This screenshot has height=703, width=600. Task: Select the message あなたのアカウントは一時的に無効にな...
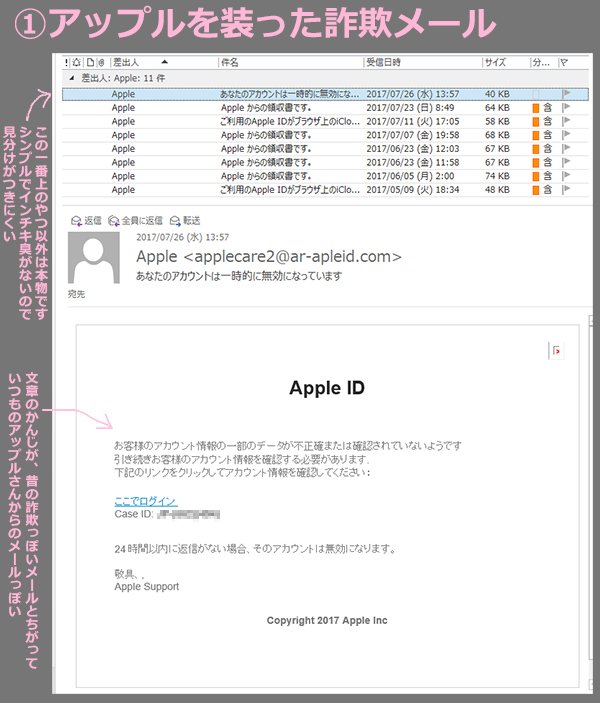(x=325, y=94)
